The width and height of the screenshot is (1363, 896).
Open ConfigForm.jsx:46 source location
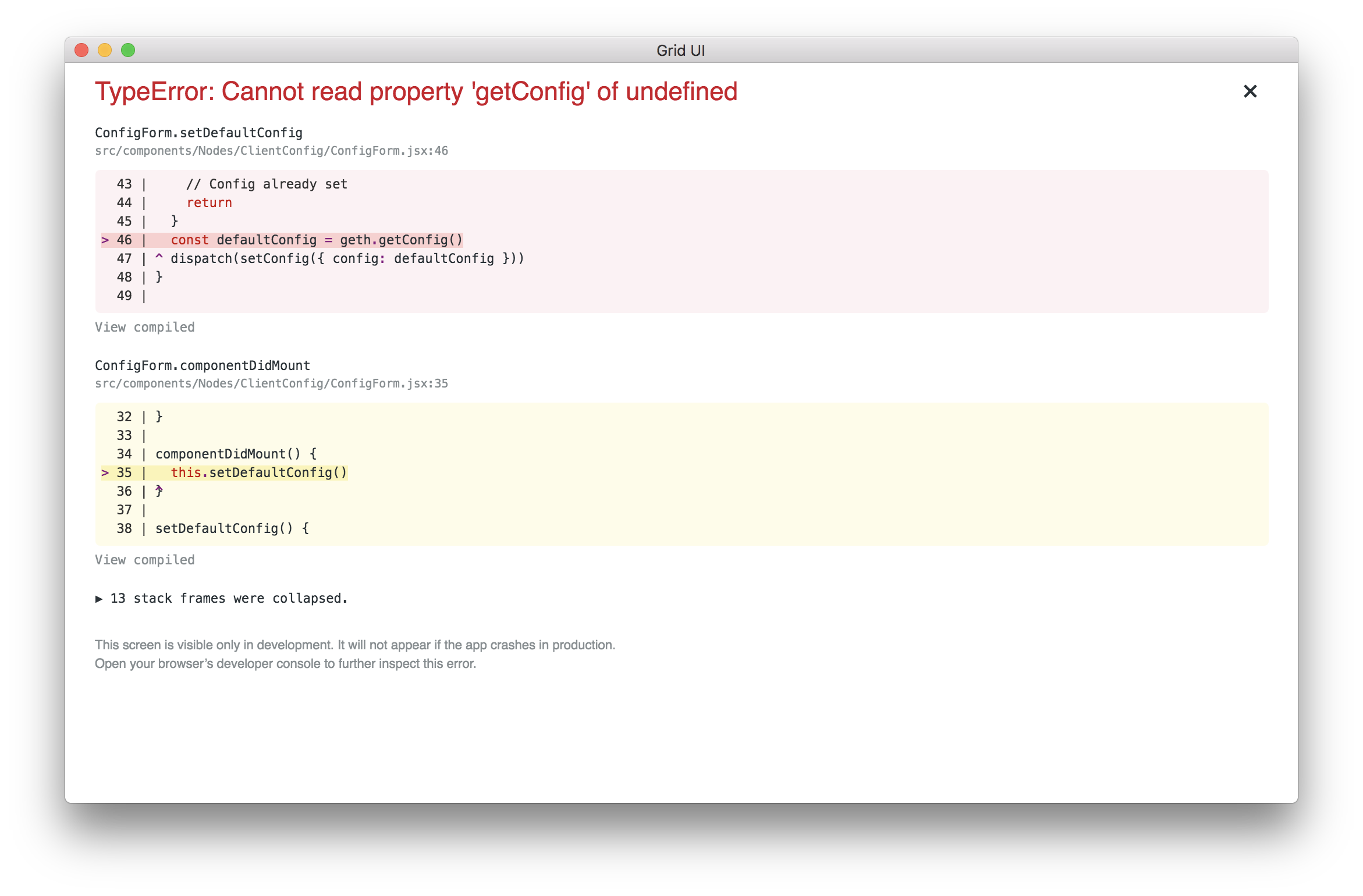271,150
